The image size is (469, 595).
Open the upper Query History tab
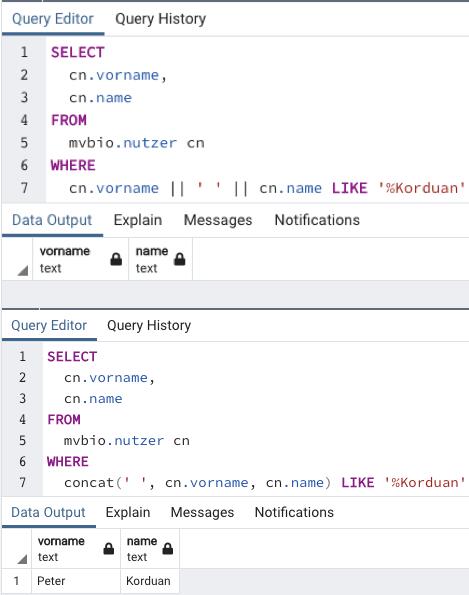coord(161,19)
